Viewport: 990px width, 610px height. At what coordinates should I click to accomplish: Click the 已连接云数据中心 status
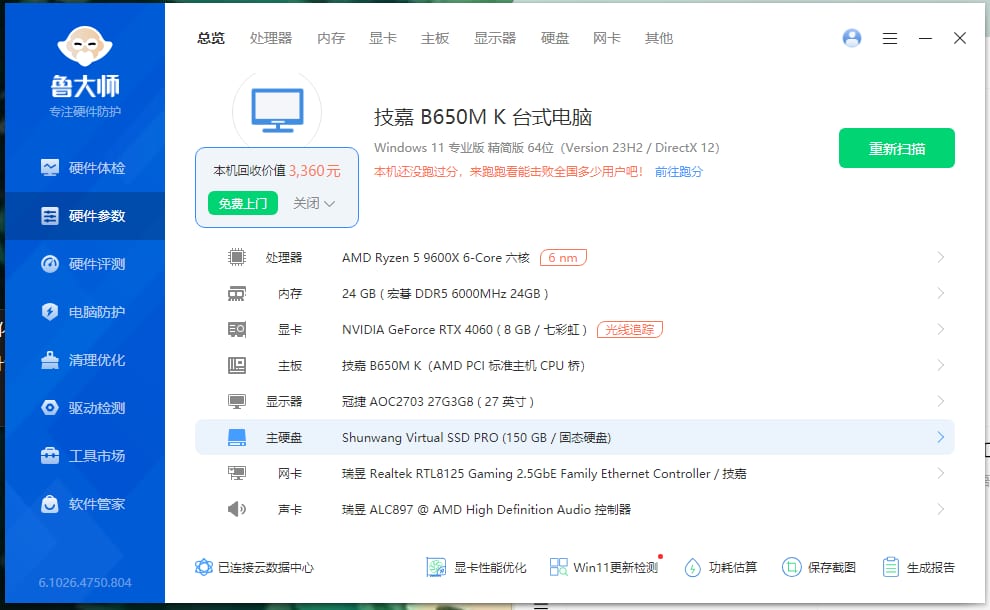(x=266, y=568)
